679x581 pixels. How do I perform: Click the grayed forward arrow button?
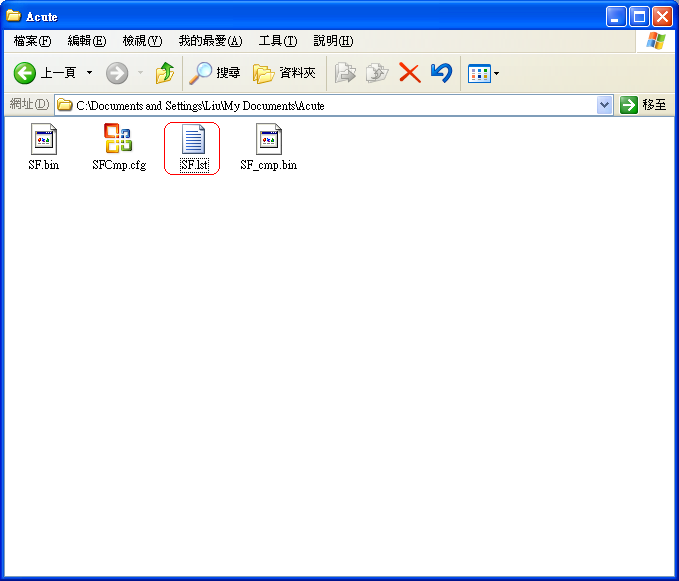click(117, 73)
